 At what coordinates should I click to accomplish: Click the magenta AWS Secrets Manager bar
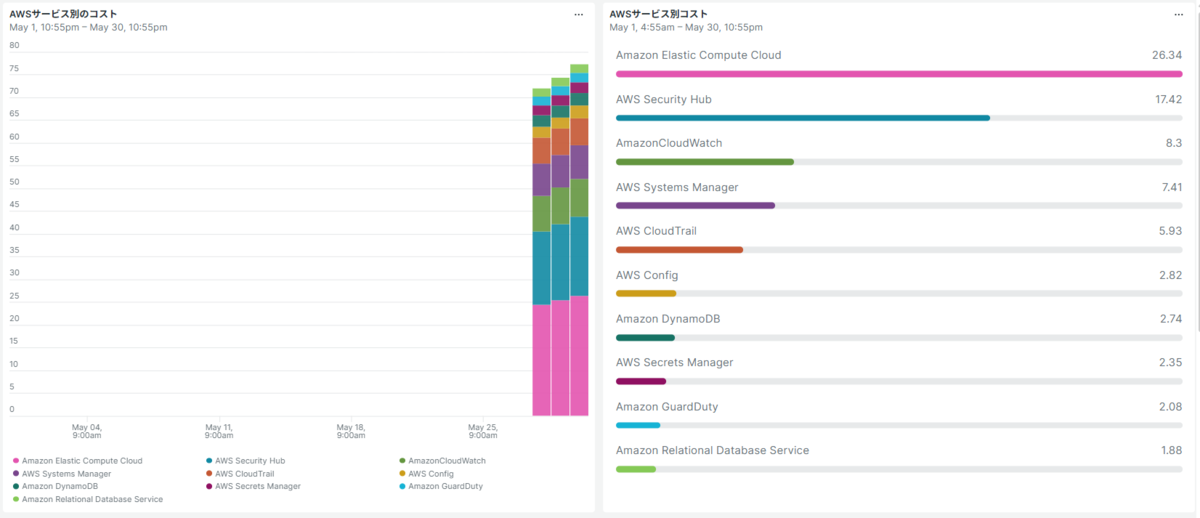coord(641,382)
